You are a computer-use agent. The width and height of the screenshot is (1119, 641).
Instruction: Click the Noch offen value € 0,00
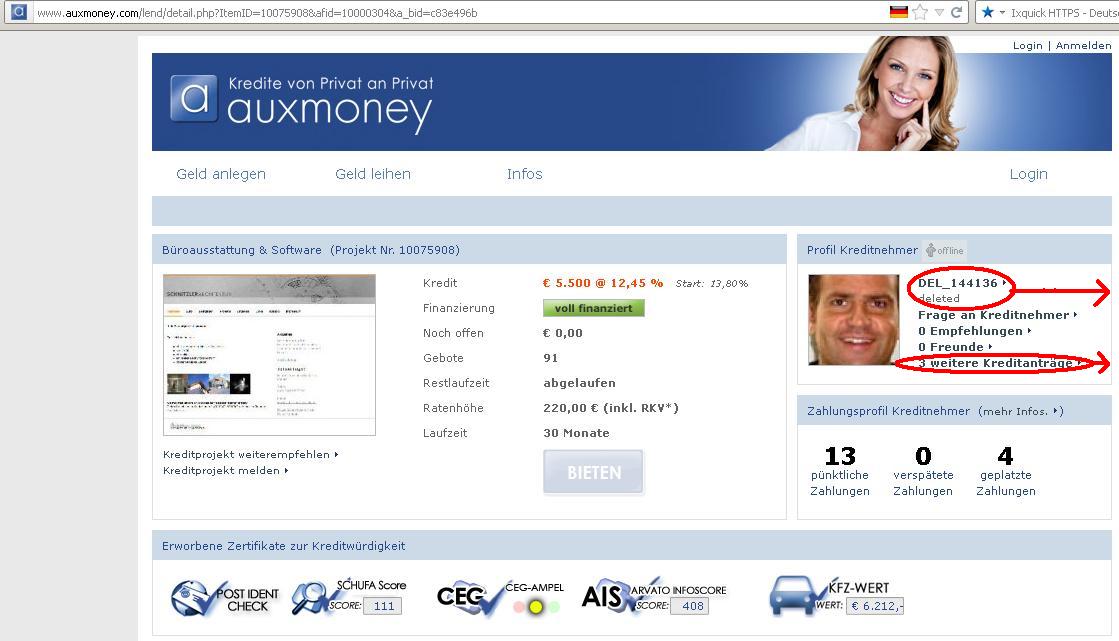point(562,333)
